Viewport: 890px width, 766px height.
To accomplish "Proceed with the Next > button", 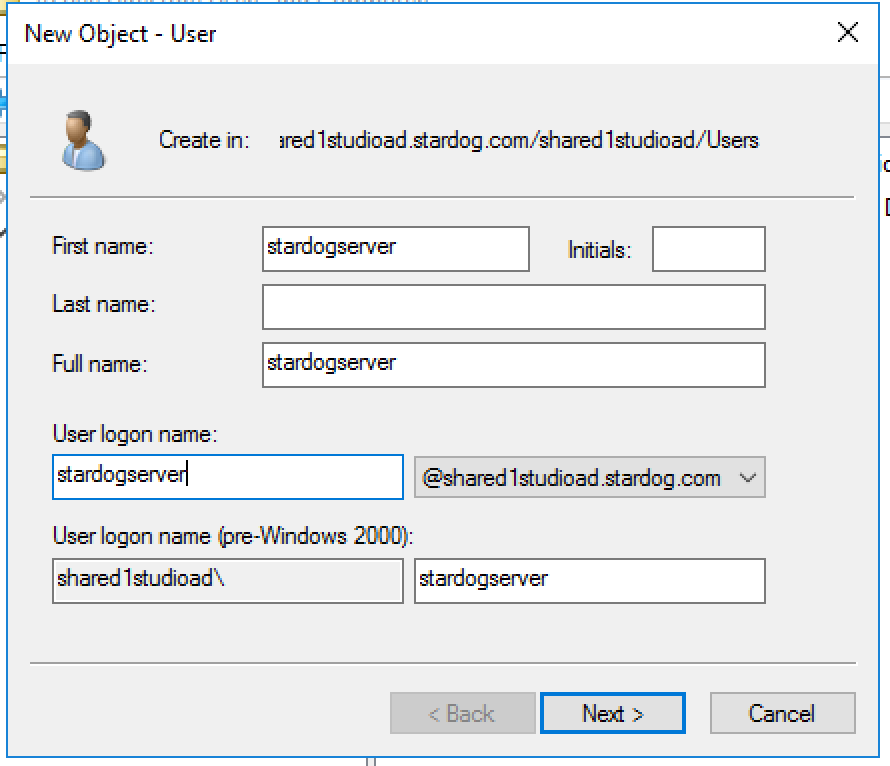I will (612, 713).
